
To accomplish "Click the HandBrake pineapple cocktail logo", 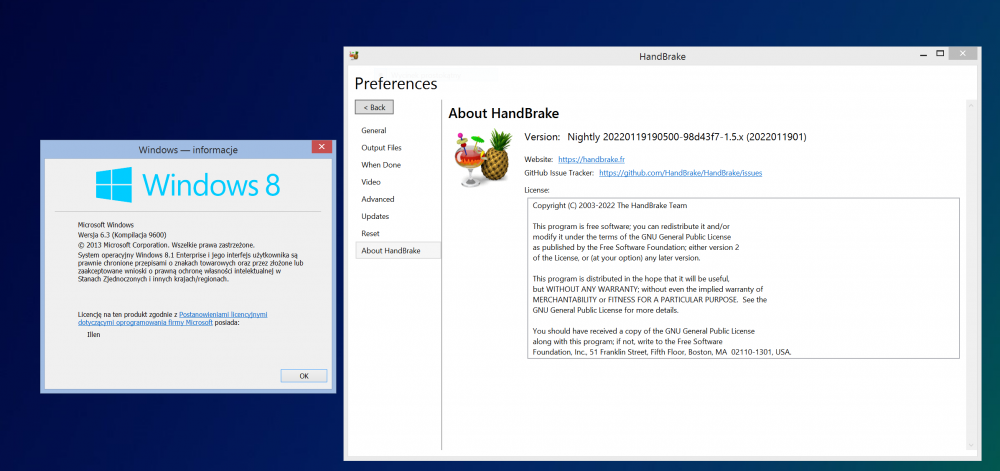I will pos(483,158).
